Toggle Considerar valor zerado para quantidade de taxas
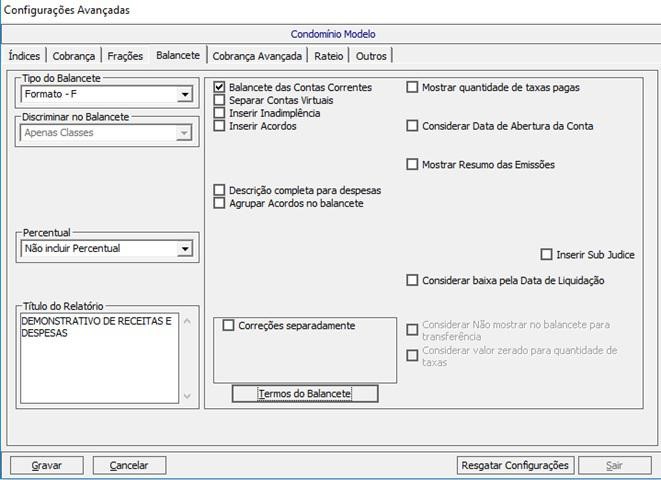This screenshot has width=661, height=480. 412,356
